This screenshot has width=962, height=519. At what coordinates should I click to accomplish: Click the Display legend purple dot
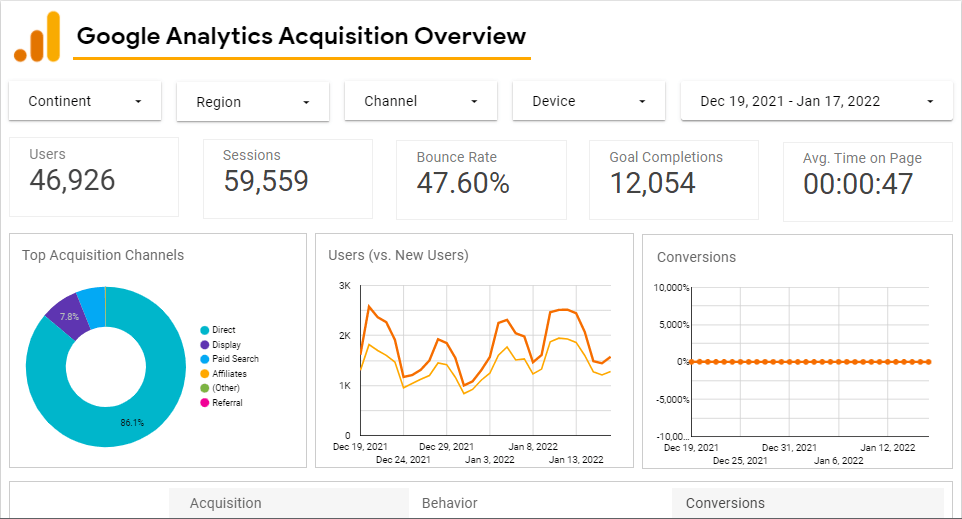pyautogui.click(x=205, y=345)
